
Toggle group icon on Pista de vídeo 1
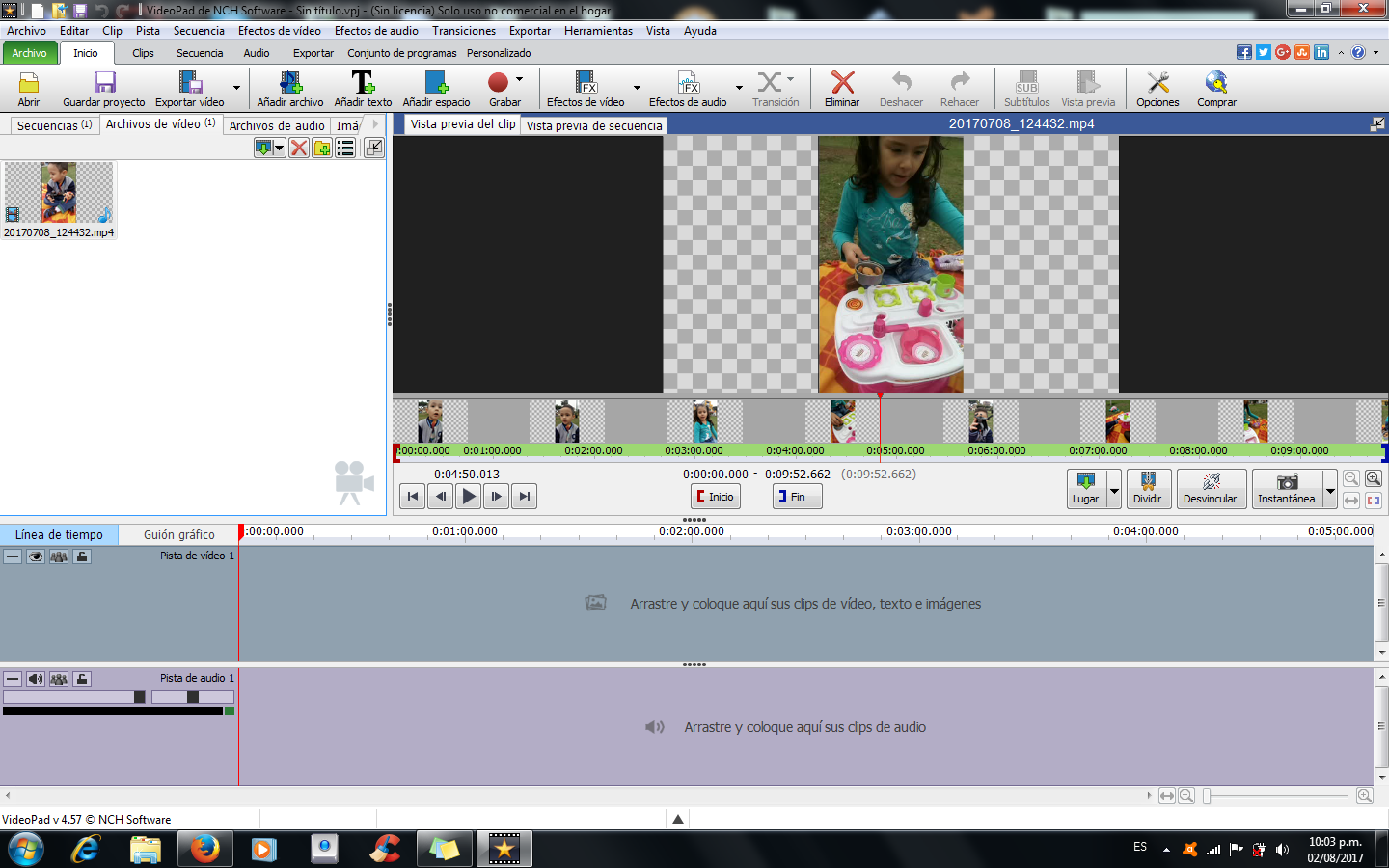pos(59,556)
